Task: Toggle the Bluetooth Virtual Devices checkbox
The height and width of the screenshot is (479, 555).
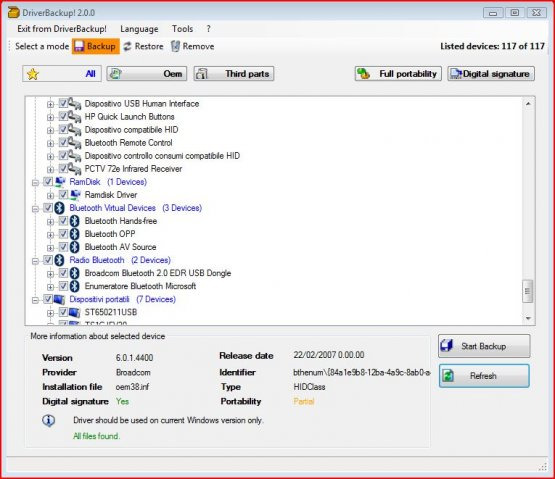Action: coord(48,208)
